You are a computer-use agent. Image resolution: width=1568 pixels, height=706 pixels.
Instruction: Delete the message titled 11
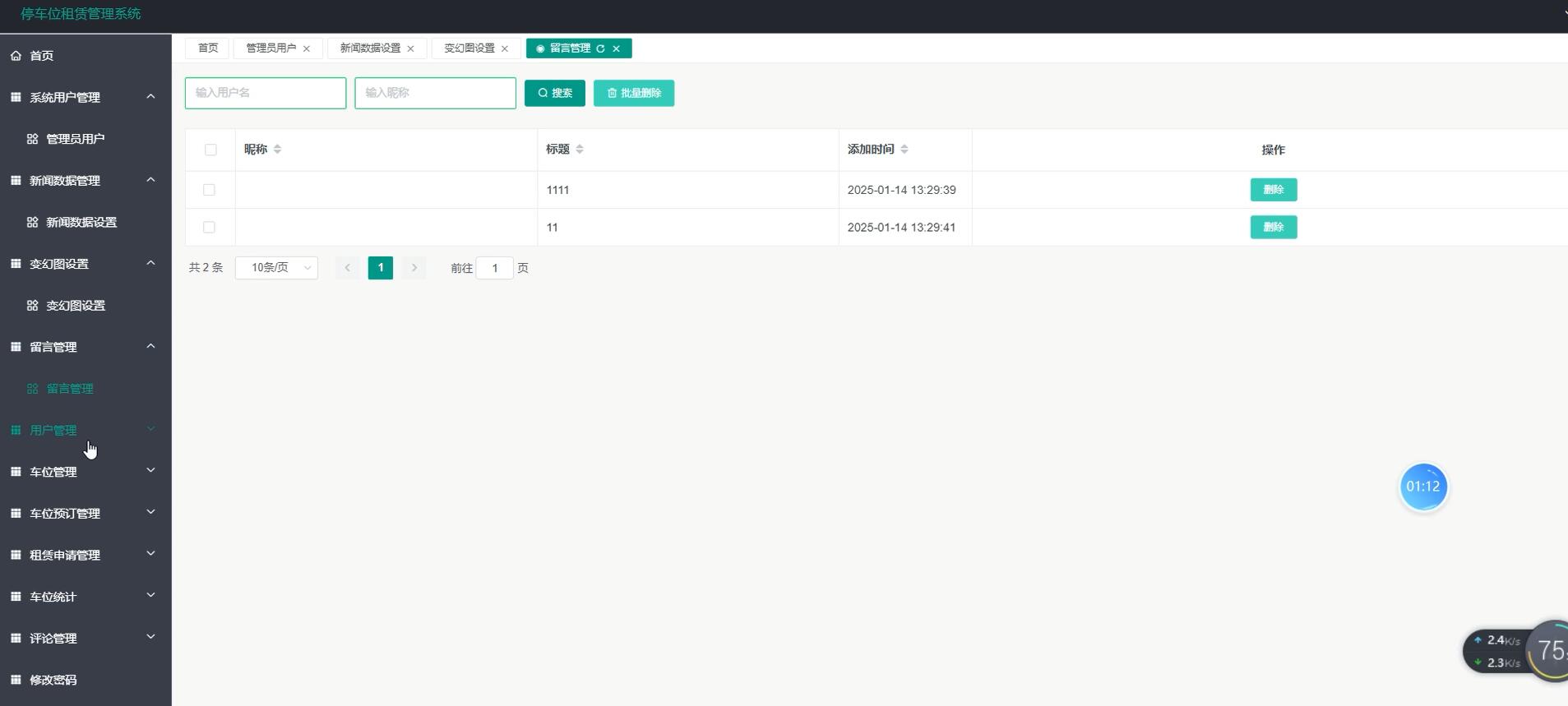click(x=1274, y=227)
